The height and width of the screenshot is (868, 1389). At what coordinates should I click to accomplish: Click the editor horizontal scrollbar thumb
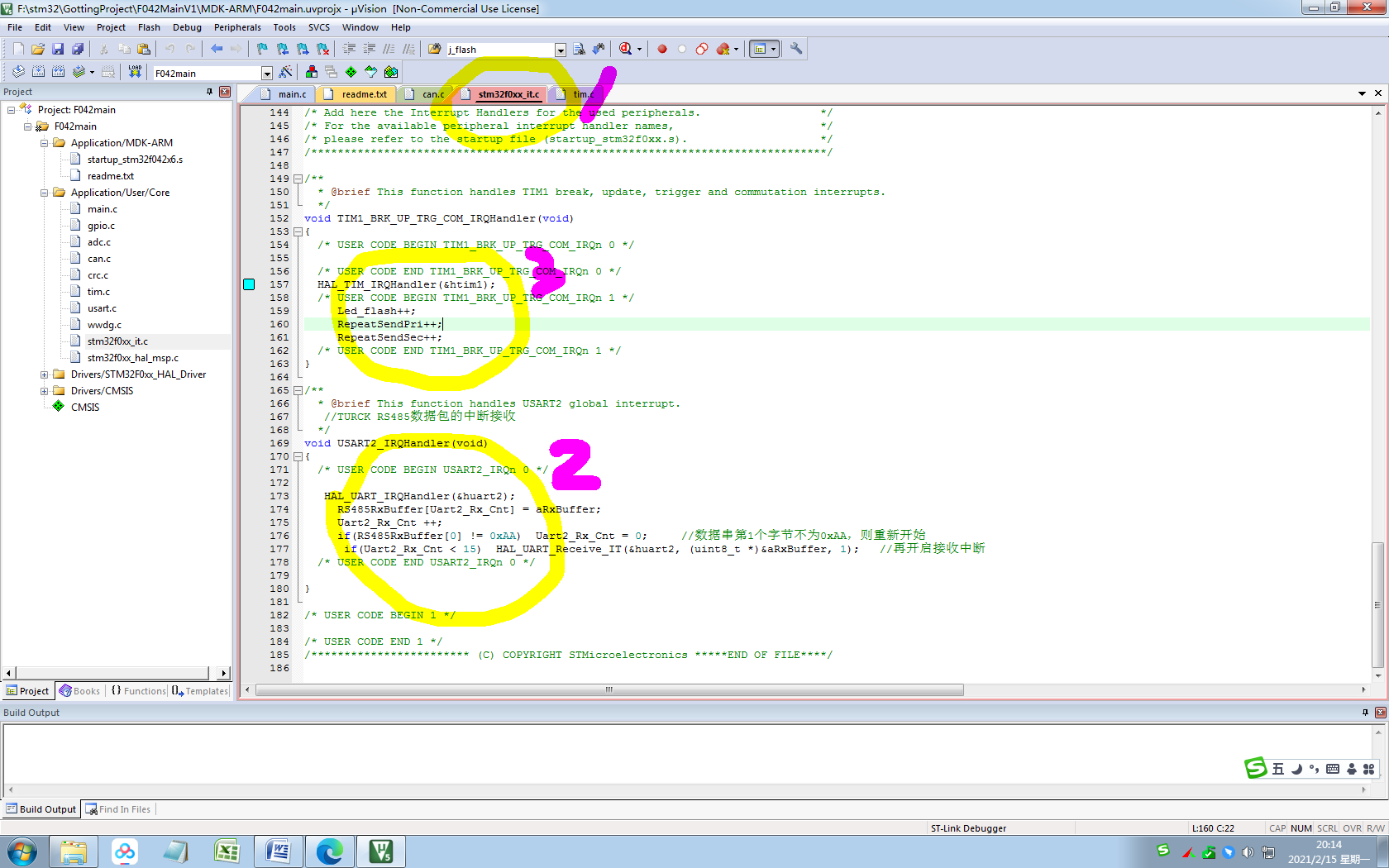609,689
